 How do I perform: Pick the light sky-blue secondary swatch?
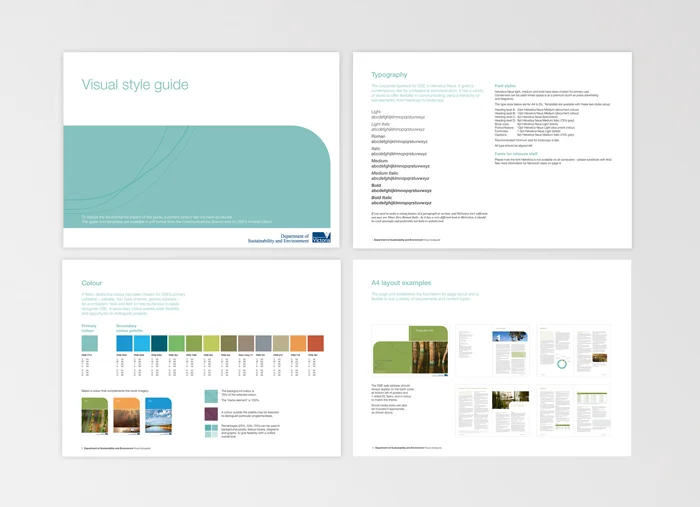point(142,344)
